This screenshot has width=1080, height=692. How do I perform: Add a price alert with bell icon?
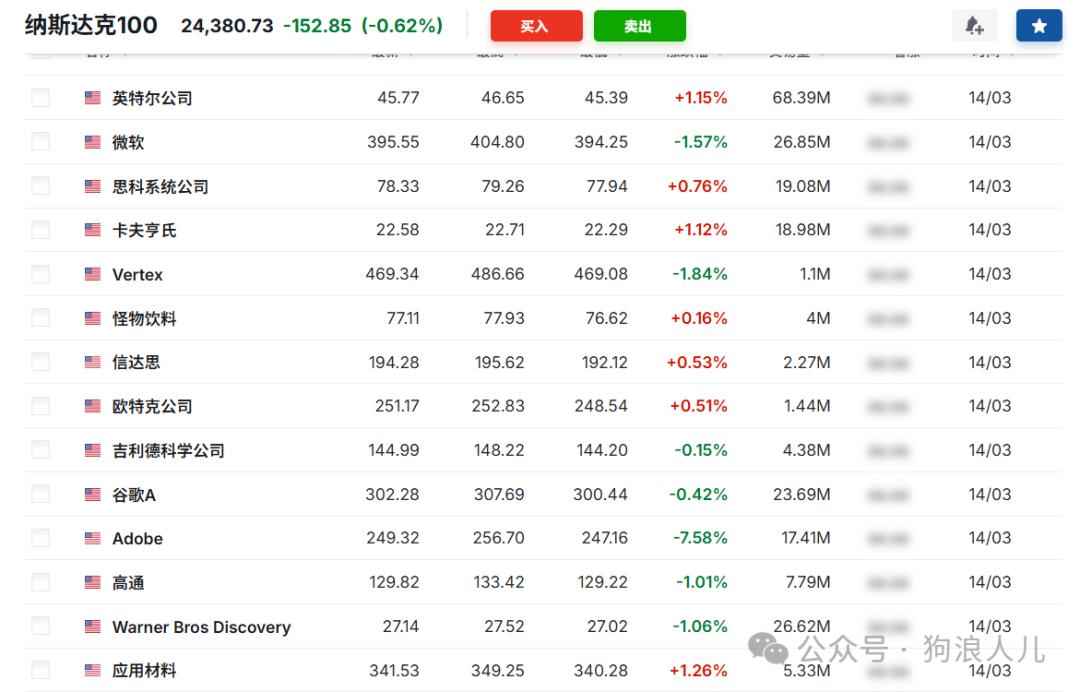[x=974, y=26]
